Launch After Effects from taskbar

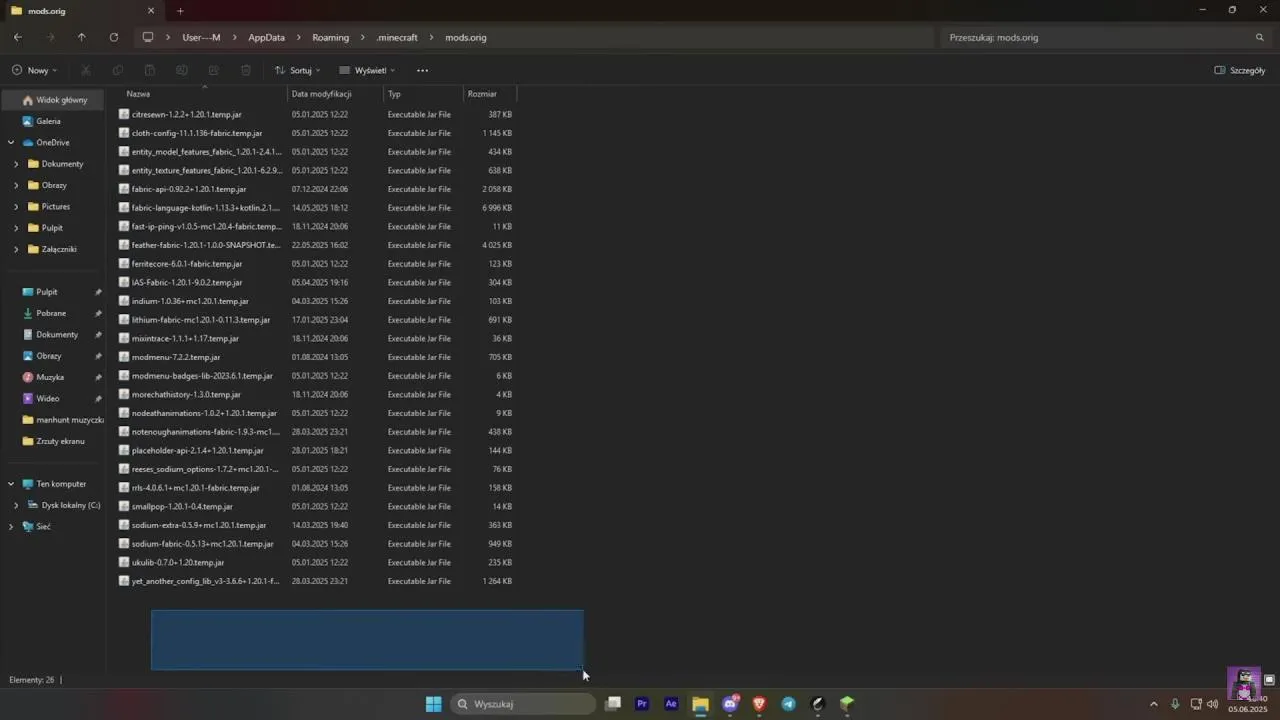tap(671, 704)
